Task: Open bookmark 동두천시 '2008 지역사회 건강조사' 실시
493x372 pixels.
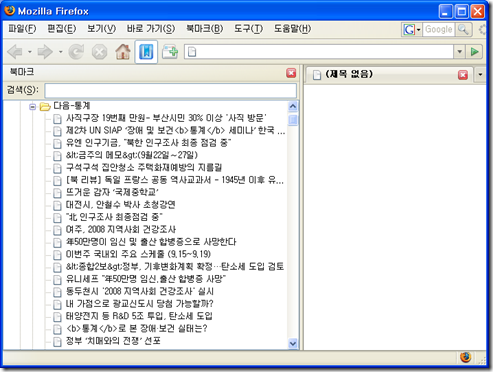Action: (140, 291)
